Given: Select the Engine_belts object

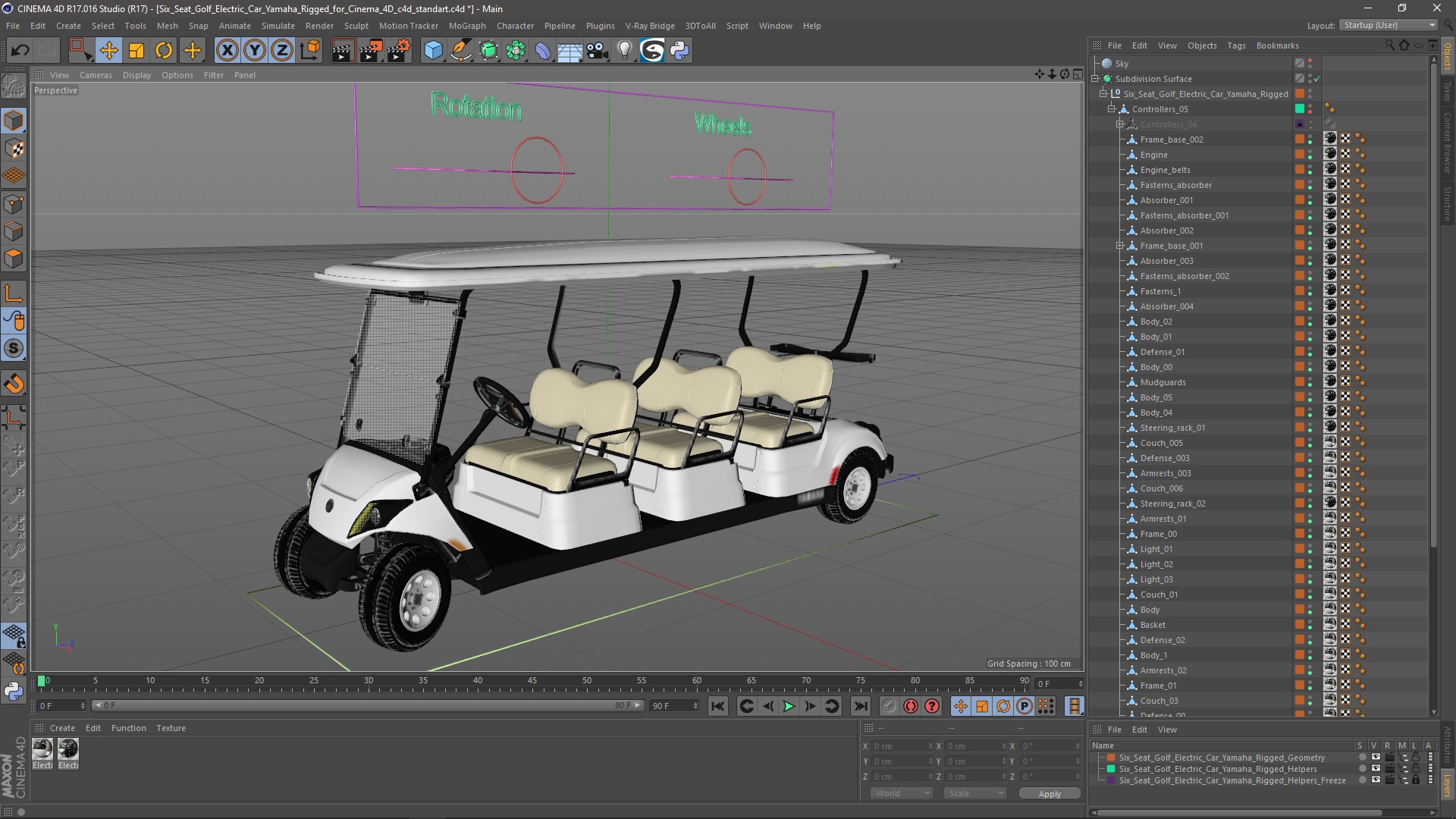Looking at the screenshot, I should (x=1165, y=170).
